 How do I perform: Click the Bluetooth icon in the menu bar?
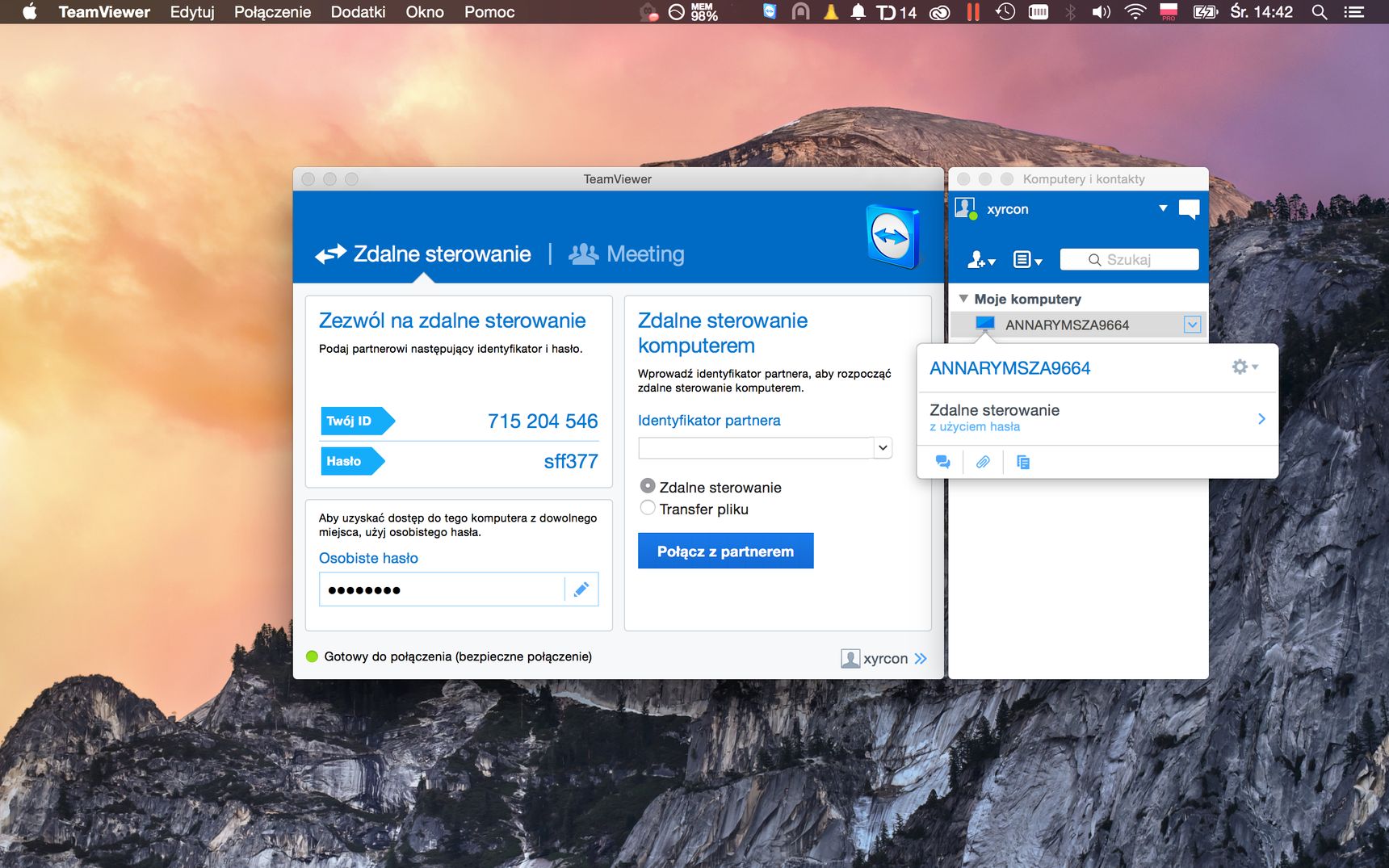click(1071, 12)
